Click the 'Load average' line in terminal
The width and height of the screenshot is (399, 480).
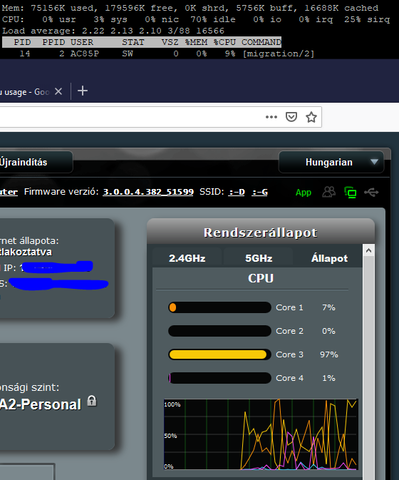tap(113, 31)
